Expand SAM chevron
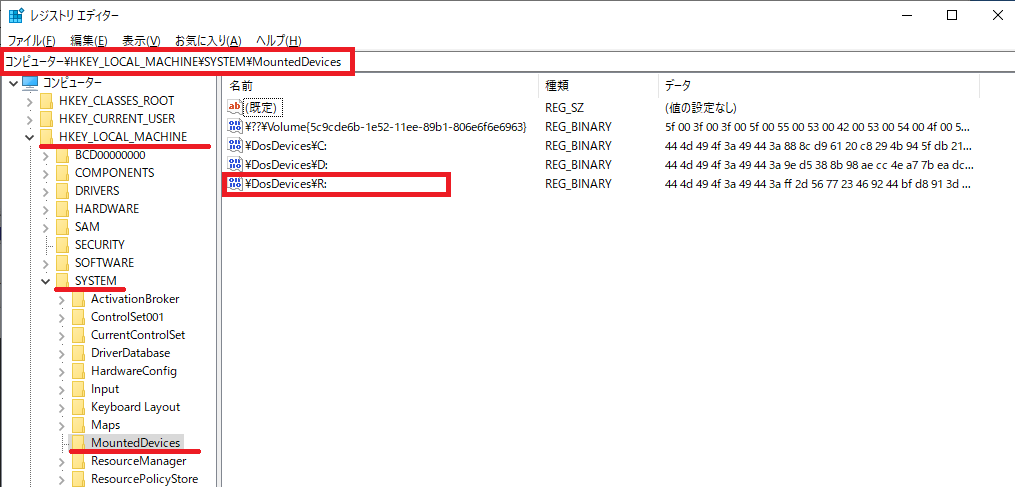Viewport: 1015px width, 487px height. (45, 227)
